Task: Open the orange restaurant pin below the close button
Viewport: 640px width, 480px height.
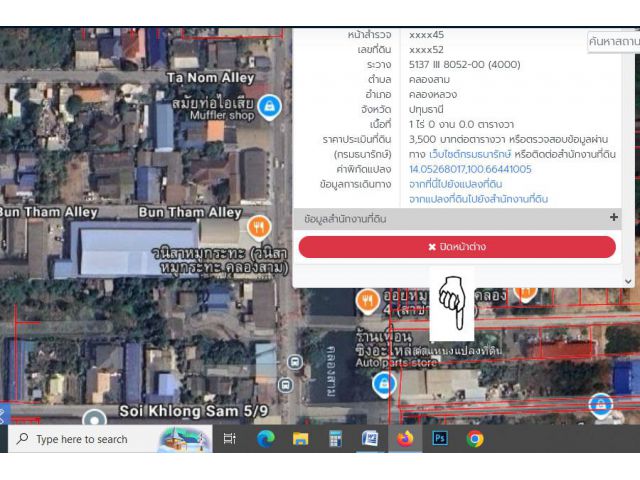Action: (367, 302)
